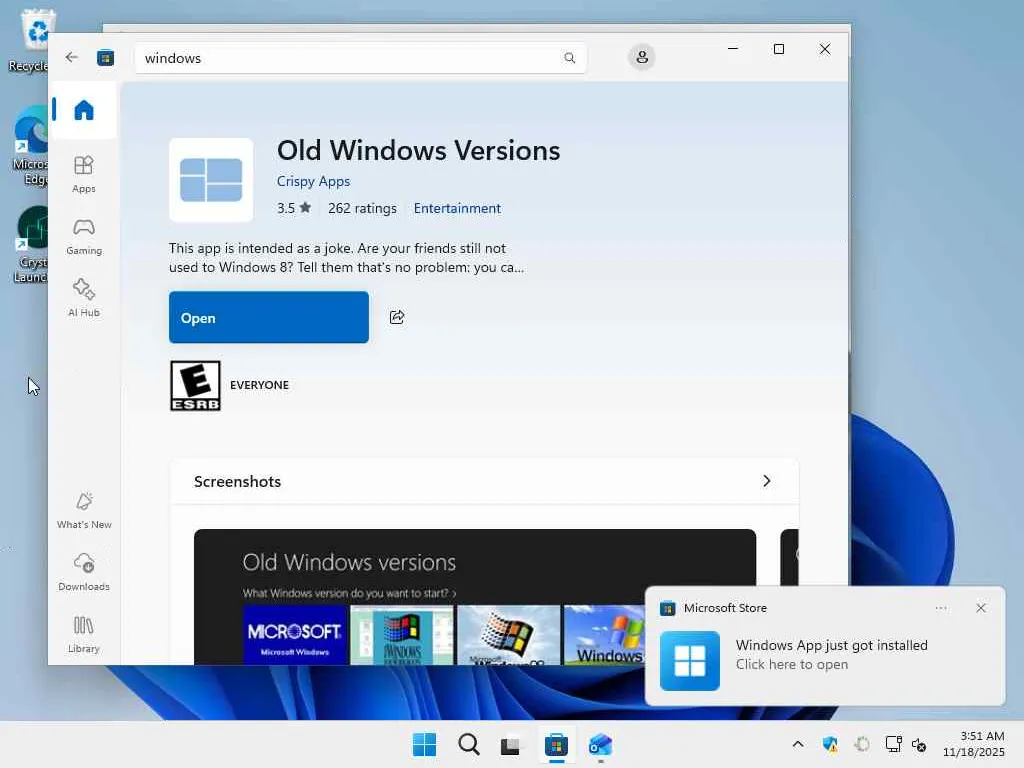Click the EVERYONE rating label

[x=259, y=385]
